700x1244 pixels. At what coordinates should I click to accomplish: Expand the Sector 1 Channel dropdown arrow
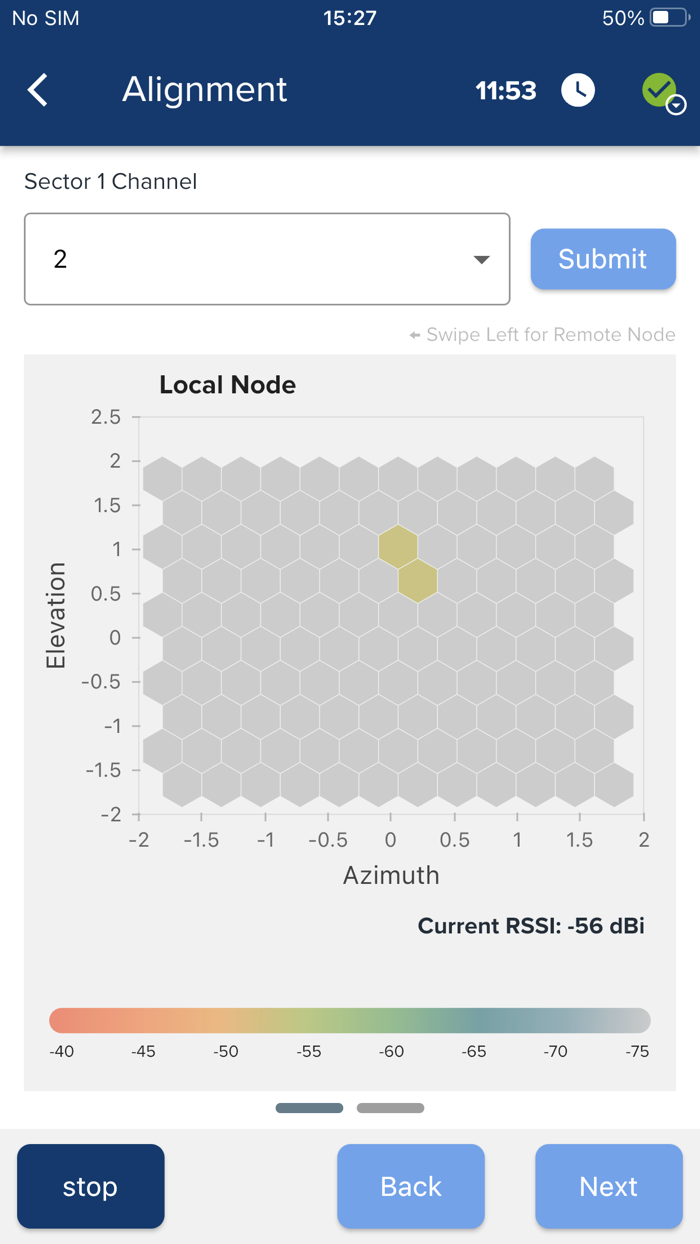[481, 260]
